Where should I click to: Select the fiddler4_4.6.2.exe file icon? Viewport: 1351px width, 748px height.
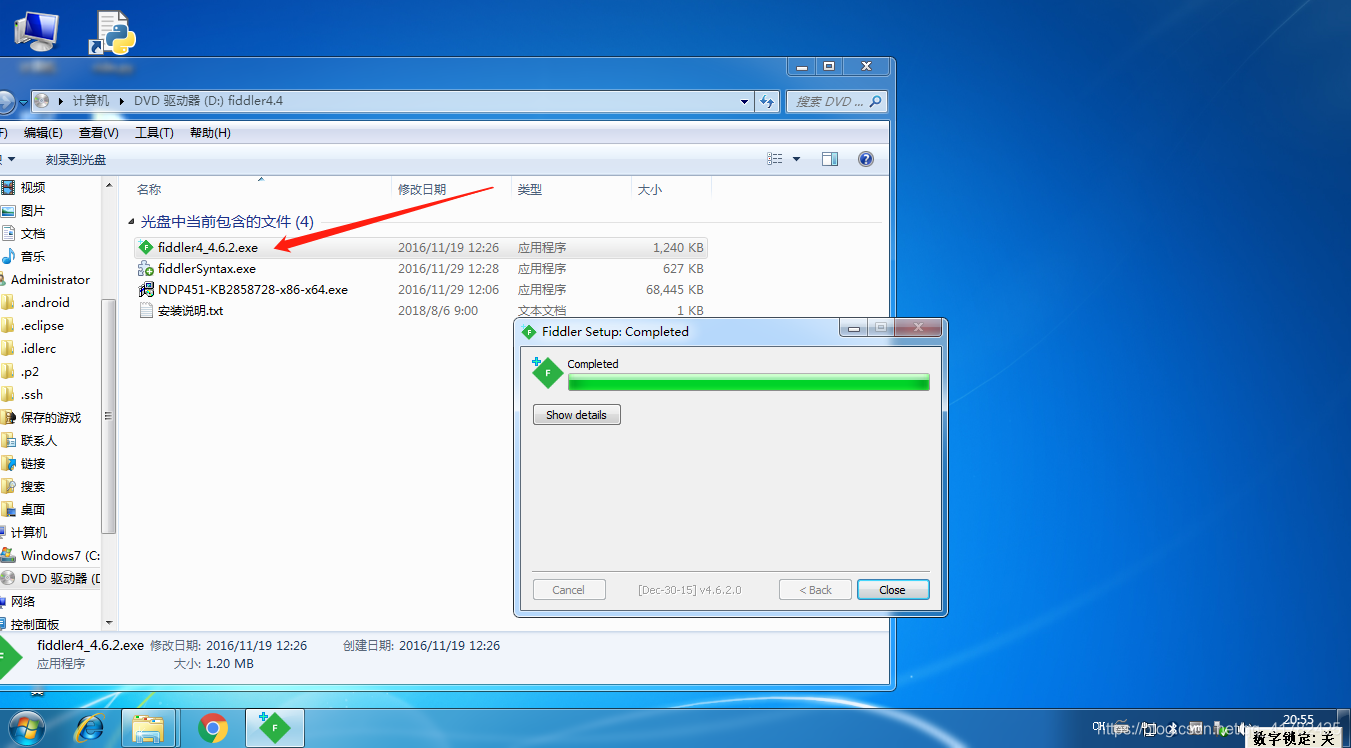[x=146, y=247]
